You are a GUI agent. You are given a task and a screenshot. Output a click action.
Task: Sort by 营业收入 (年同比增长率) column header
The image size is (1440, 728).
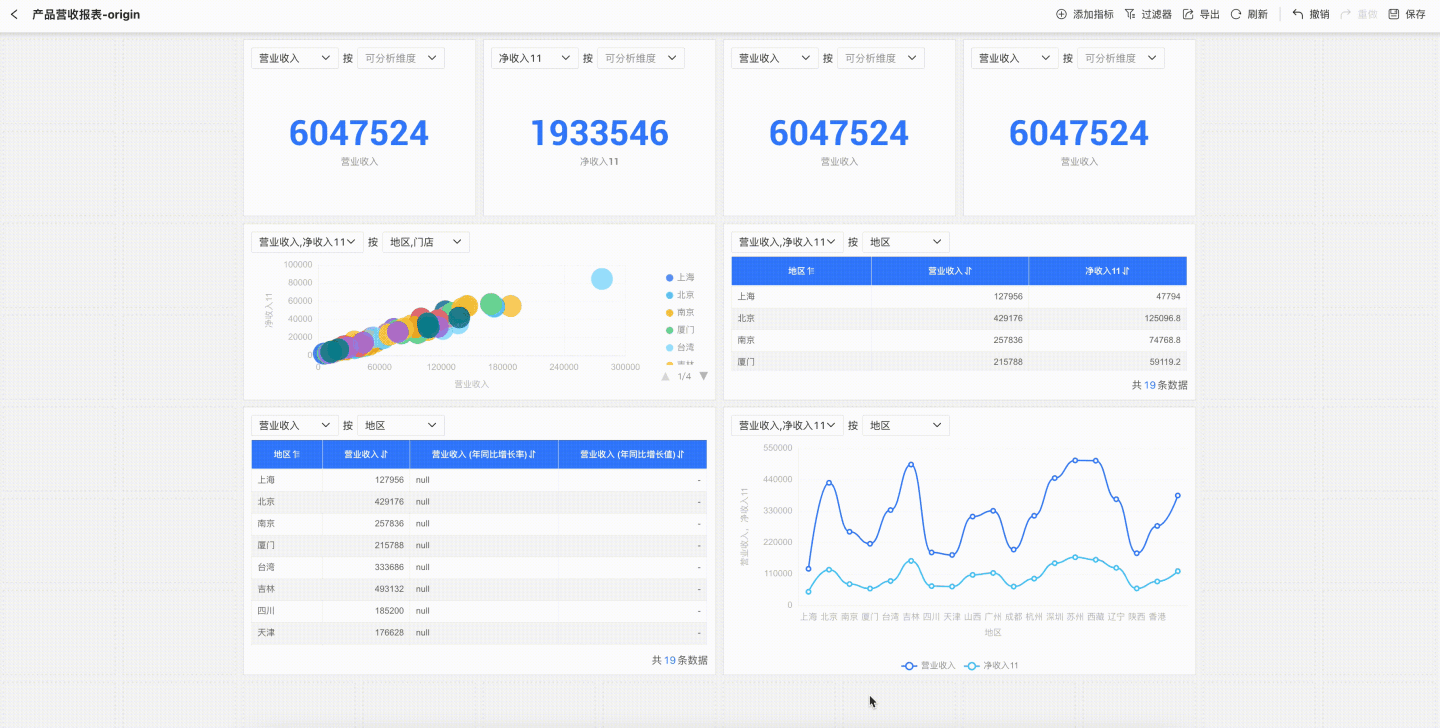tap(483, 454)
